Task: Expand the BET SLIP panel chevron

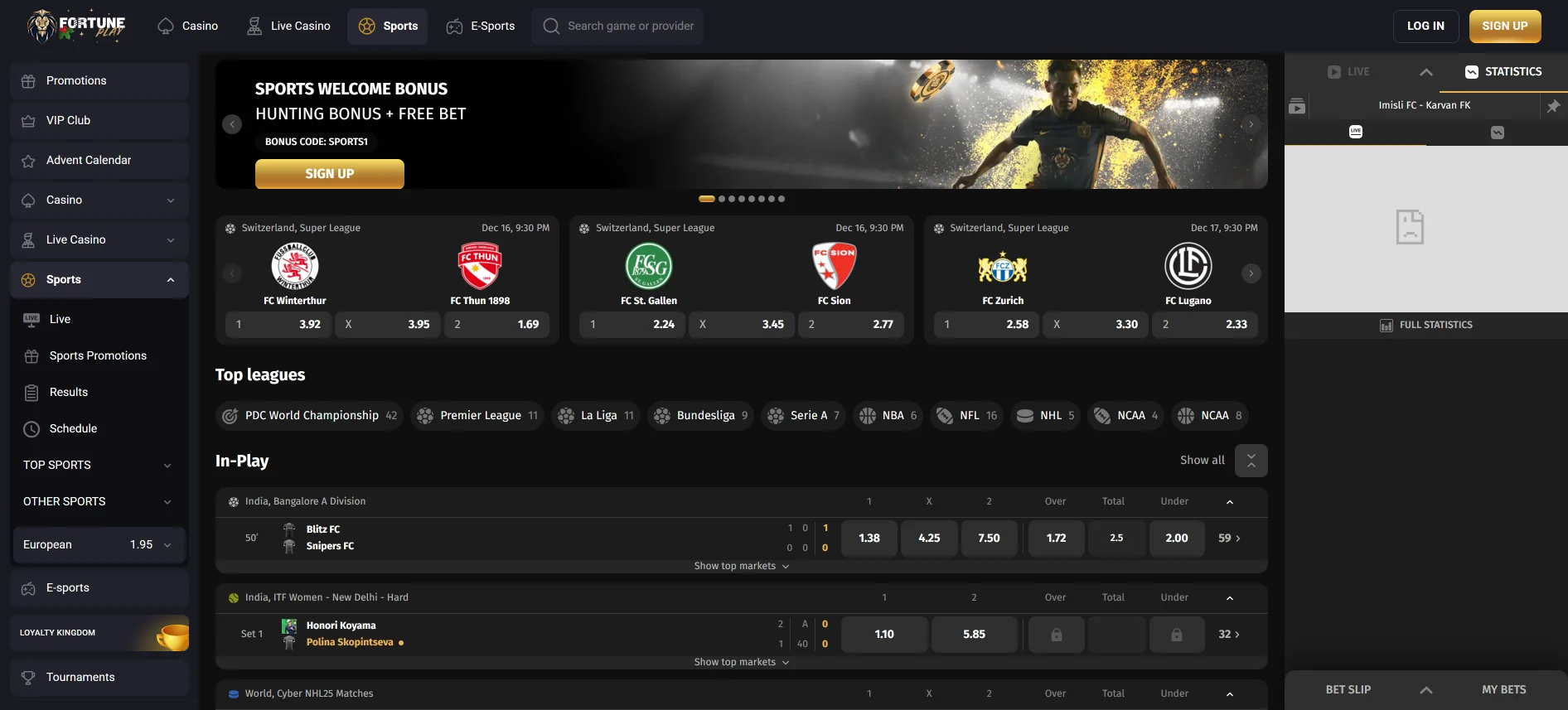Action: coord(1426,690)
